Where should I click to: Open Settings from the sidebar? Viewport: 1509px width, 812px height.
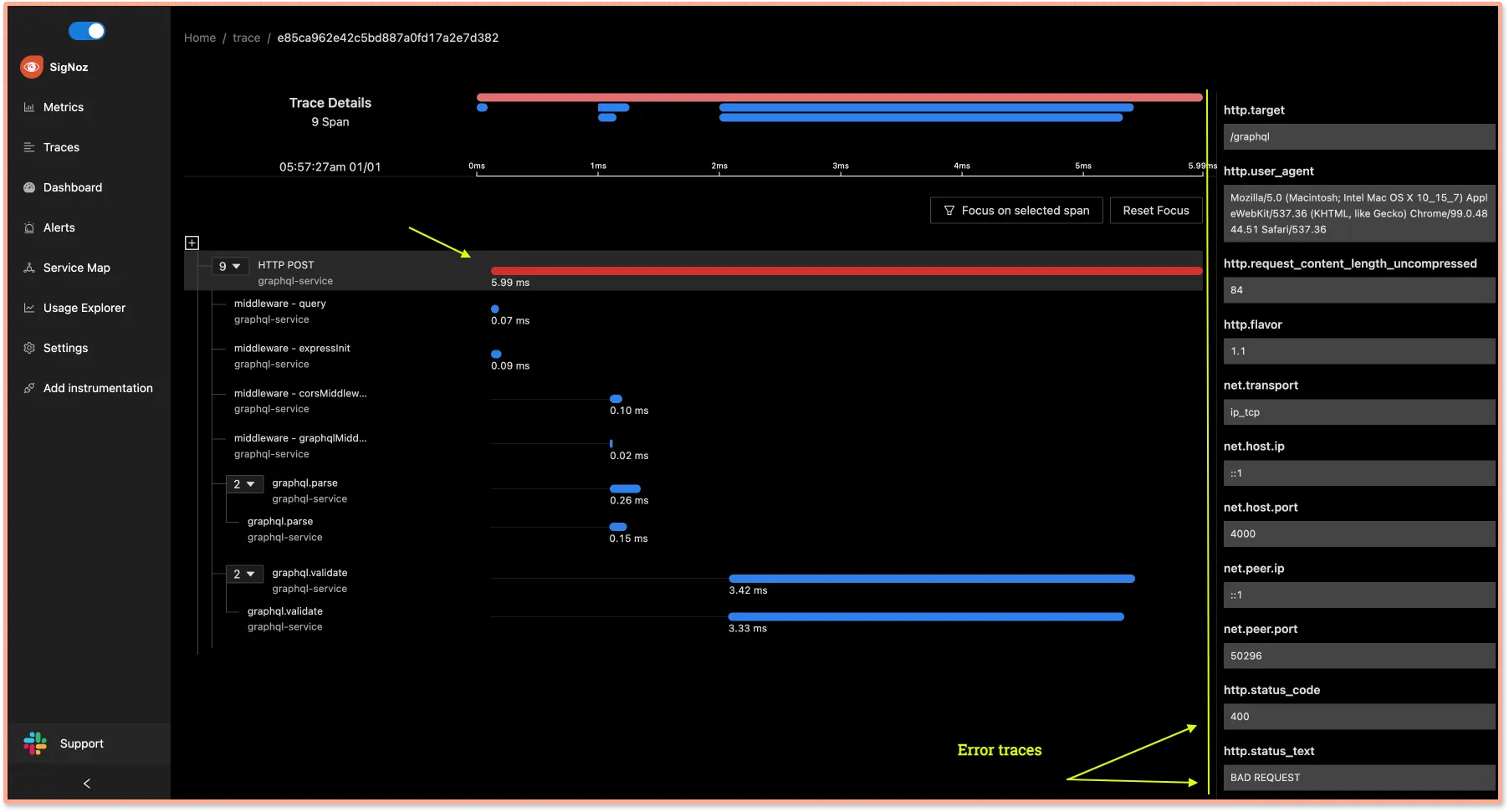point(65,348)
